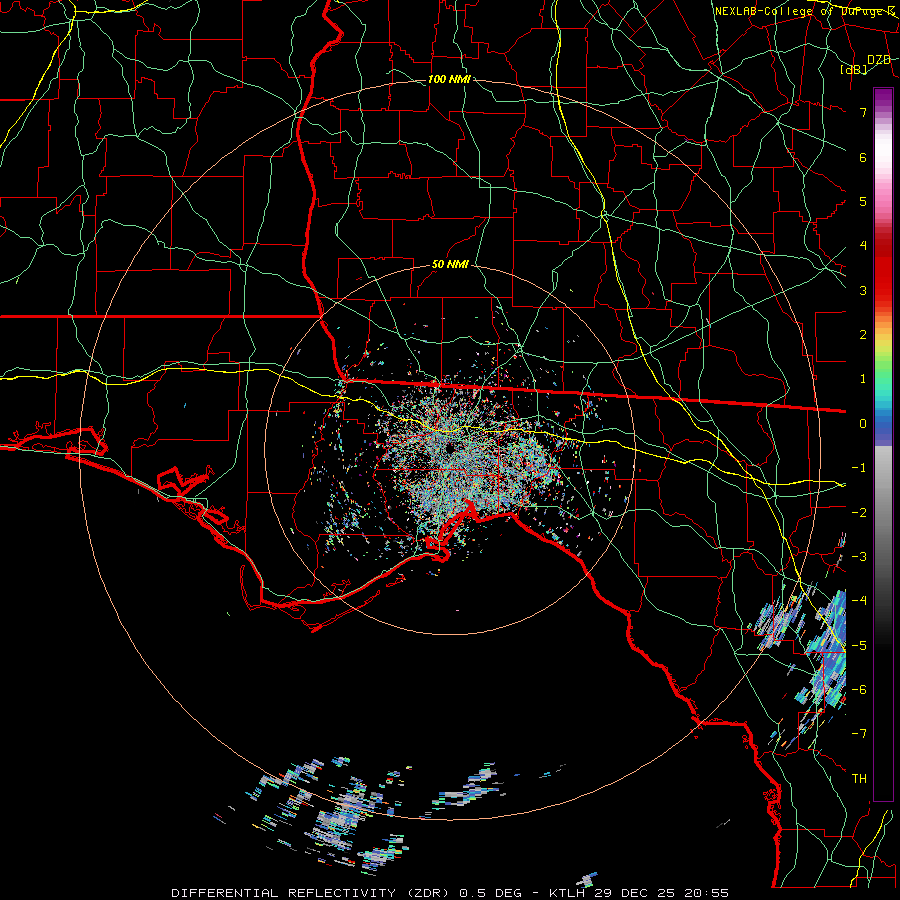Click the "TH" label on the color scale
The width and height of the screenshot is (900, 900).
click(859, 779)
